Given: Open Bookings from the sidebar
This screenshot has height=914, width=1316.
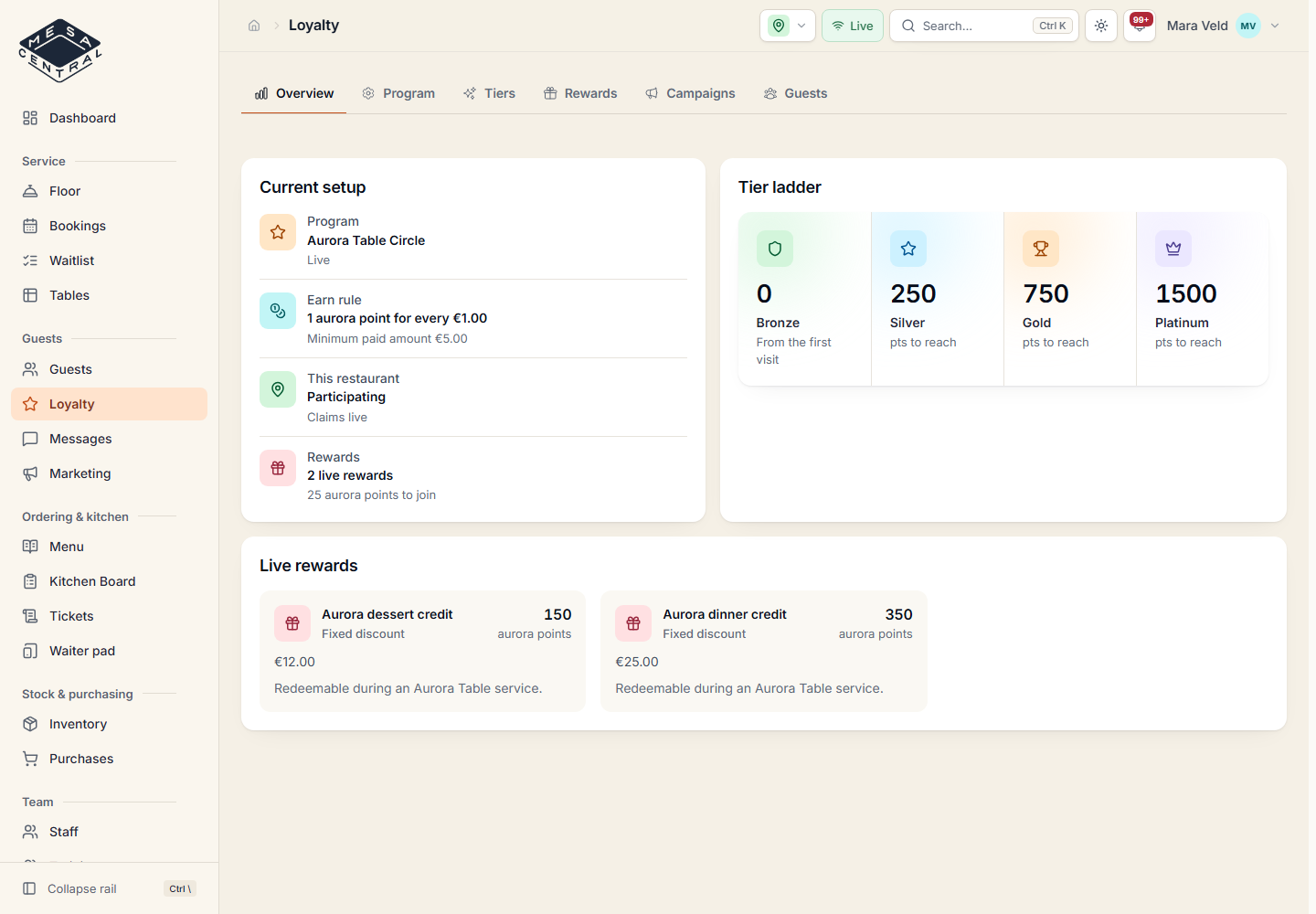Looking at the screenshot, I should pyautogui.click(x=109, y=226).
